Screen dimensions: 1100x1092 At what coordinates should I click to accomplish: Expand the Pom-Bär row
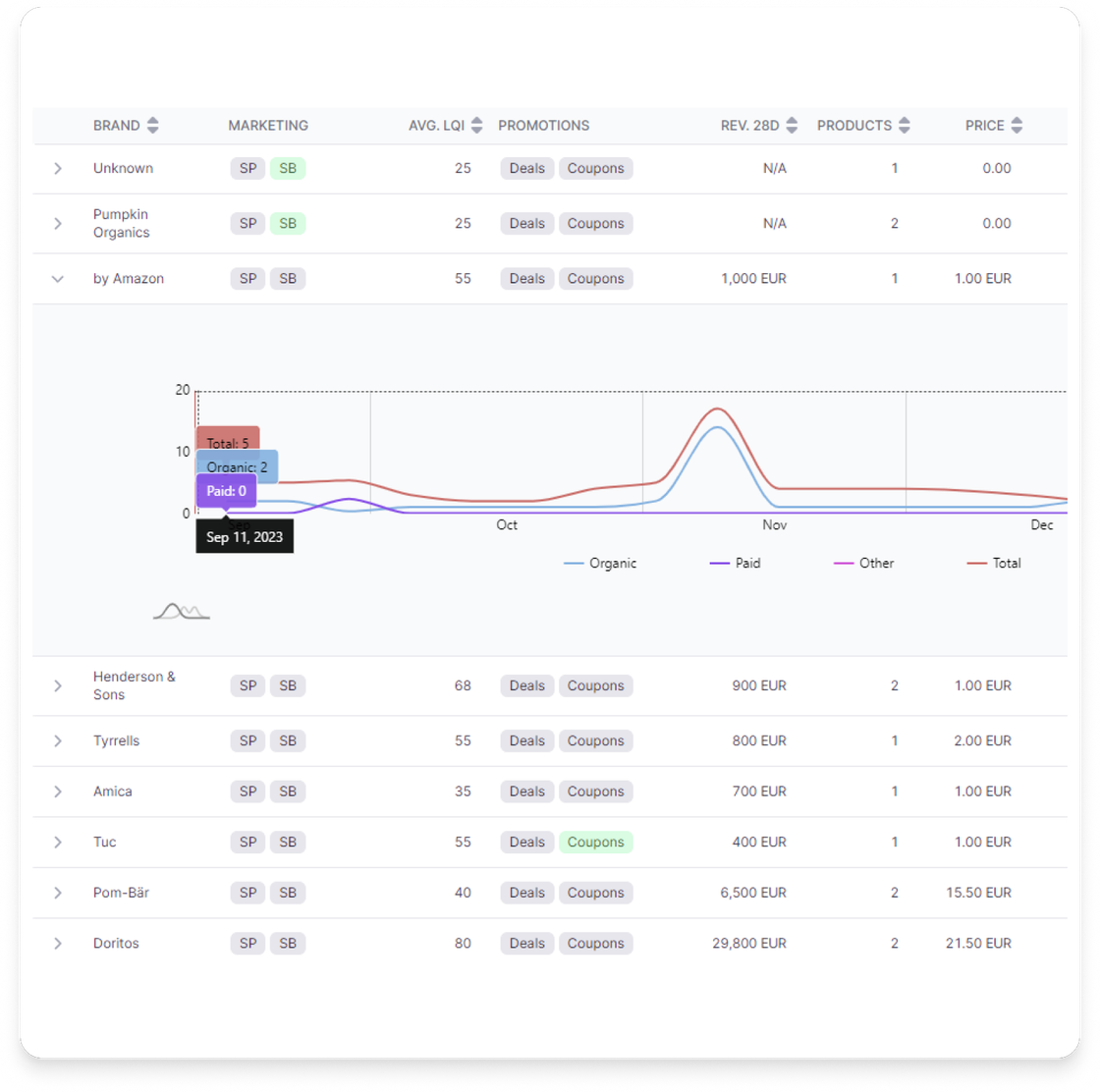tap(58, 893)
